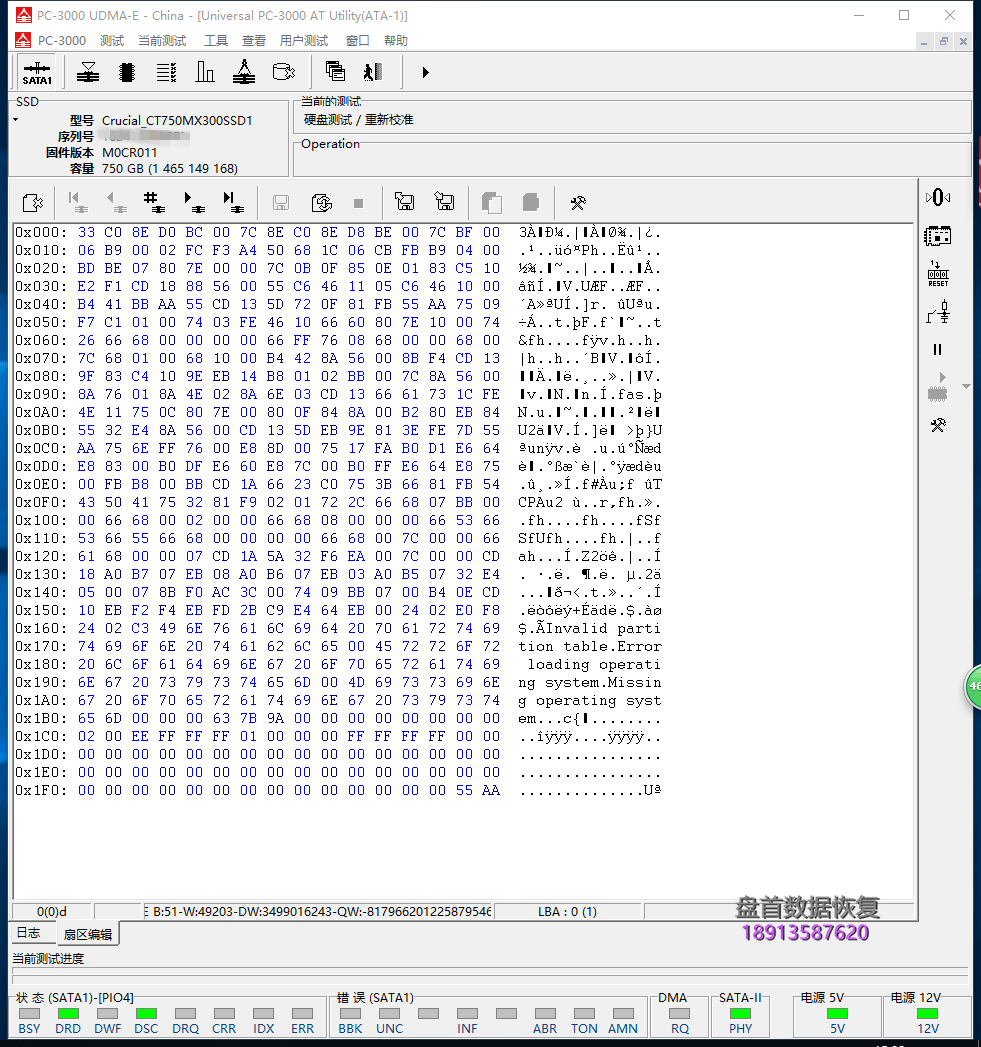Image resolution: width=981 pixels, height=1047 pixels.
Task: Click the disk with cross icon in the top toolbar
Action: coord(283,72)
